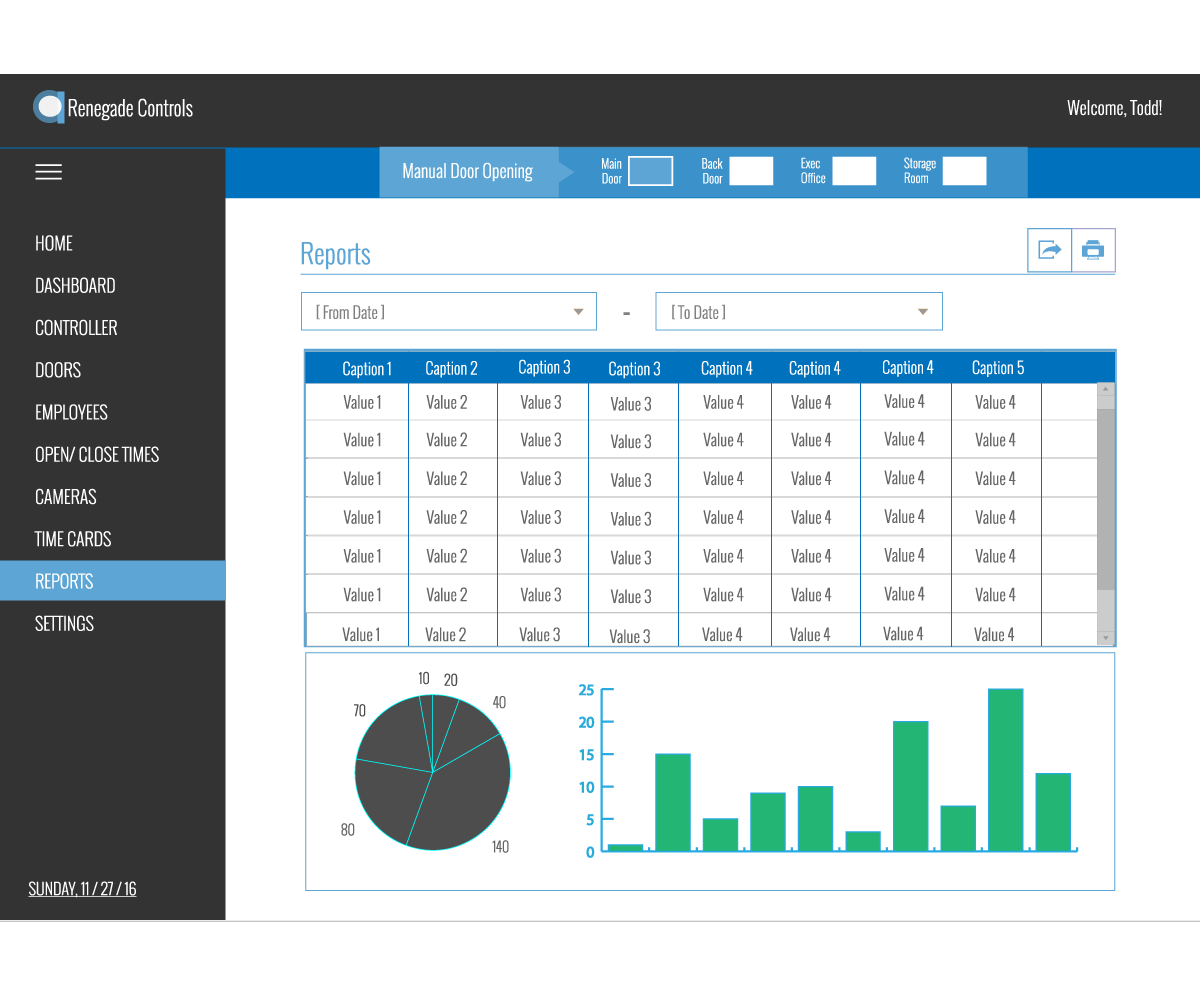This screenshot has height=1000, width=1200.
Task: Toggle the Storage Room door switch
Action: (x=964, y=171)
